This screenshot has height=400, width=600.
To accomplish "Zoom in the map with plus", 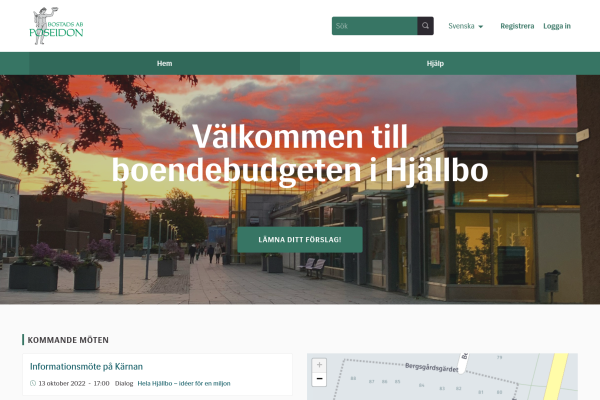I will (x=319, y=365).
